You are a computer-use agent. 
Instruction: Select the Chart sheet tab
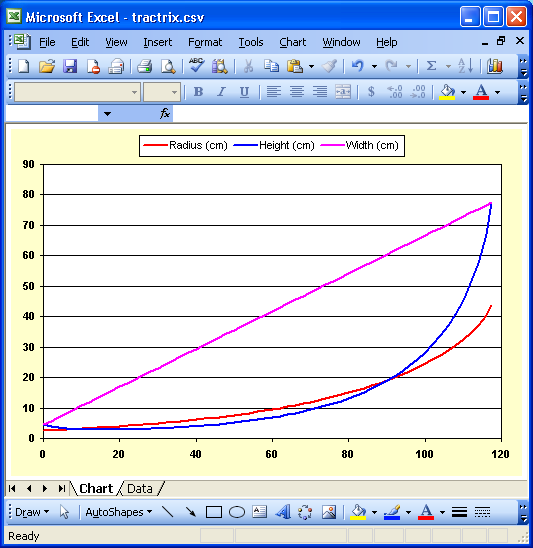[x=96, y=489]
